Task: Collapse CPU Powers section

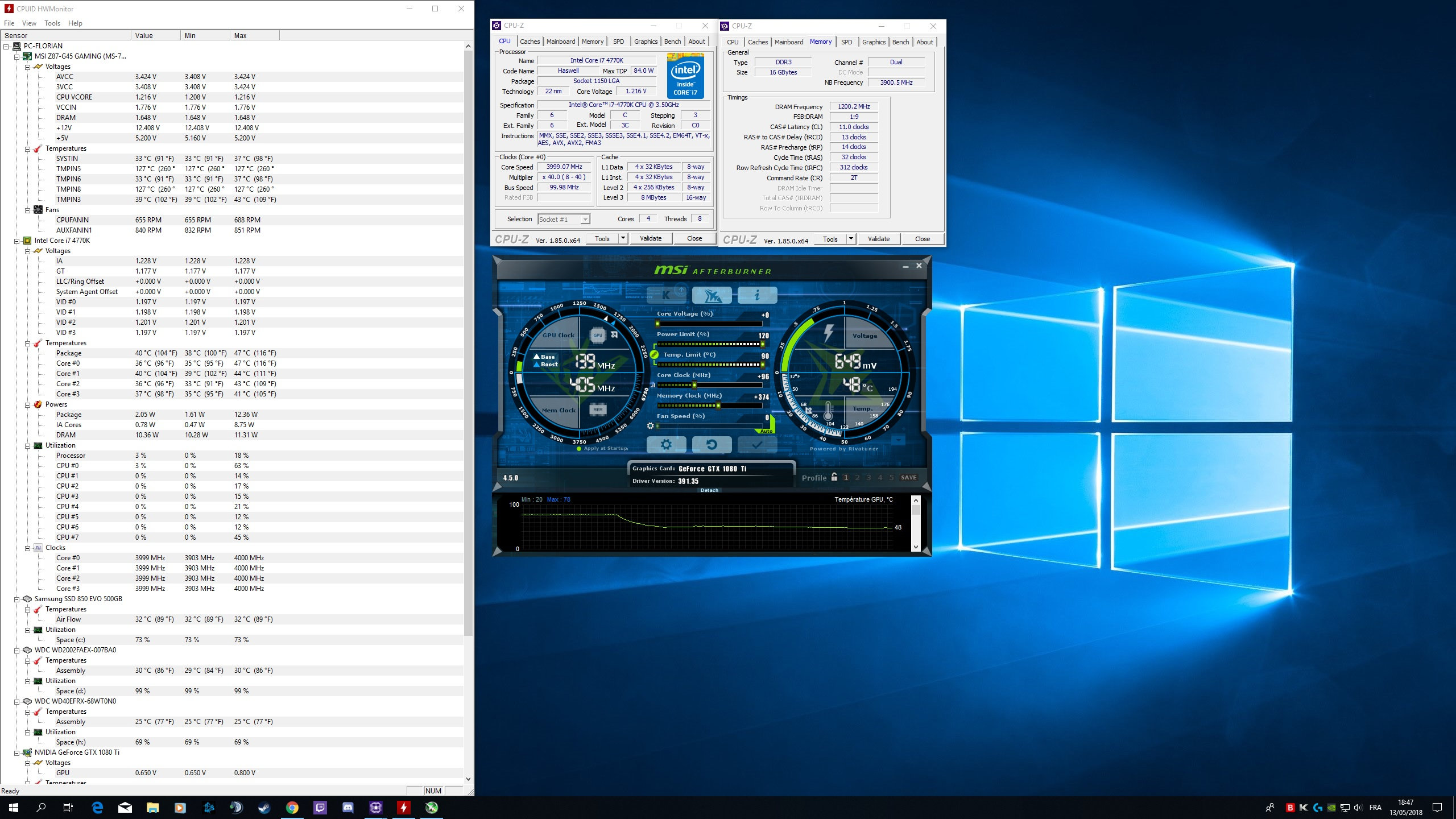Action: pyautogui.click(x=27, y=404)
